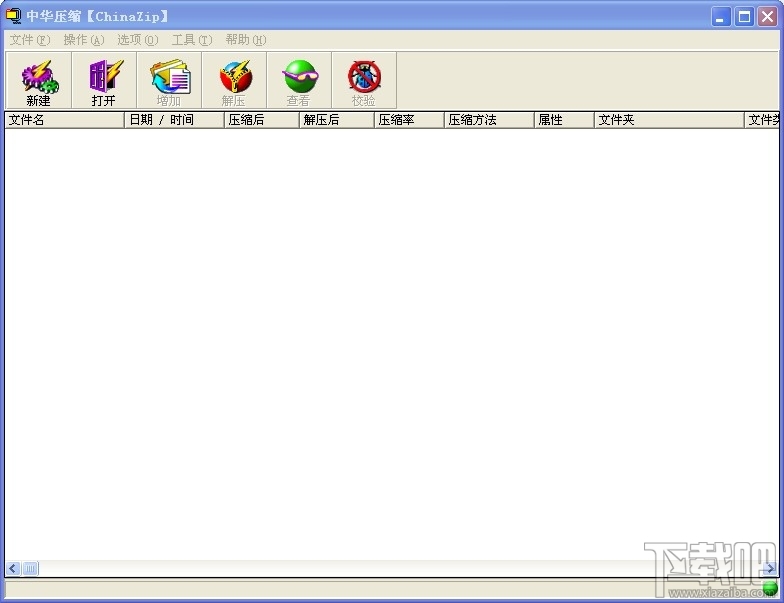Sort by 压缩后 column header
Viewport: 784px width, 603px height.
pyautogui.click(x=262, y=120)
